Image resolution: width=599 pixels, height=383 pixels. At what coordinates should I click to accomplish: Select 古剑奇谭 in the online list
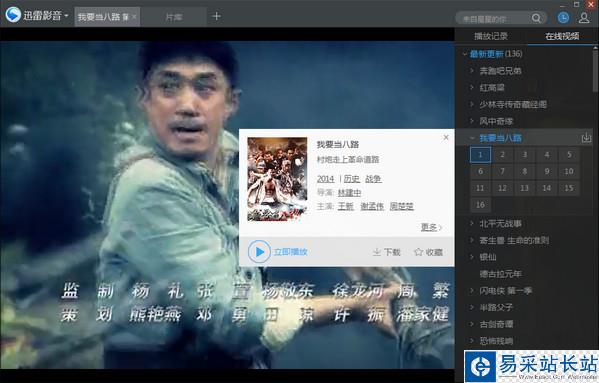pos(496,324)
